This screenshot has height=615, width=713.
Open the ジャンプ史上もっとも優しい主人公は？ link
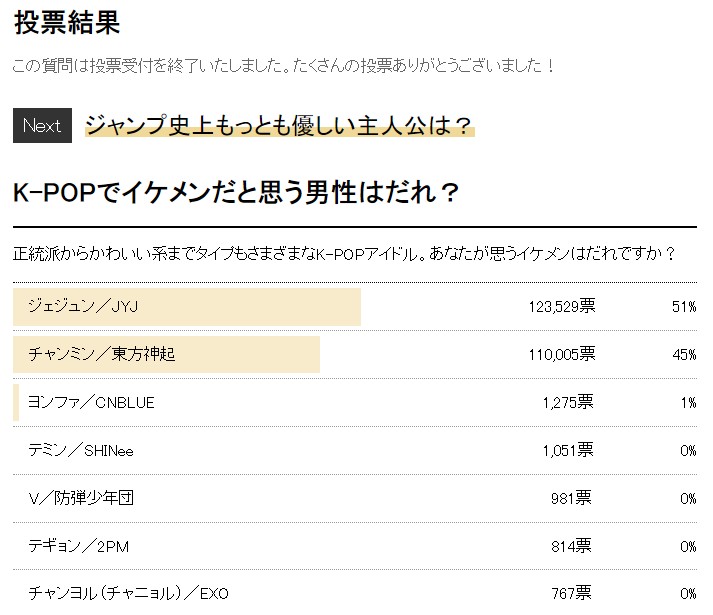(x=279, y=126)
